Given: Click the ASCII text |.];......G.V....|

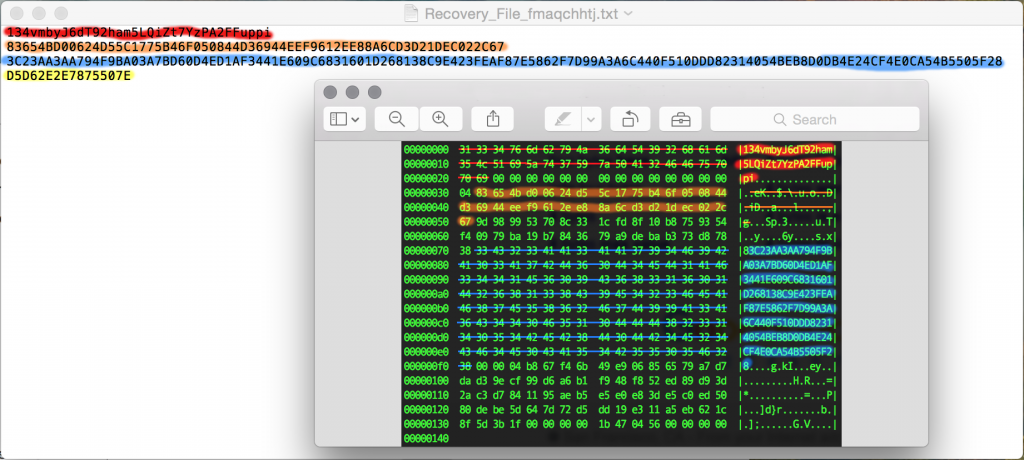Looking at the screenshot, I should 788,425.
